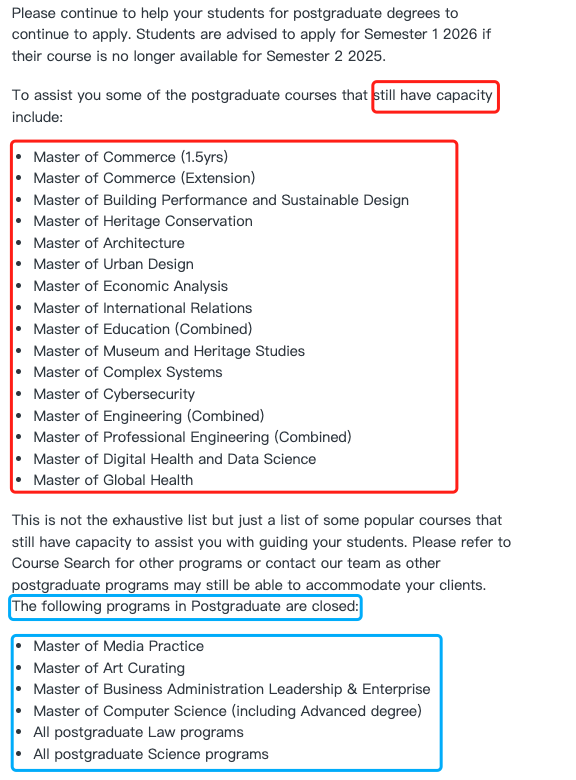The width and height of the screenshot is (576, 780).
Task: Click 'Master of Cybersecurity' list entry
Action: [x=114, y=394]
